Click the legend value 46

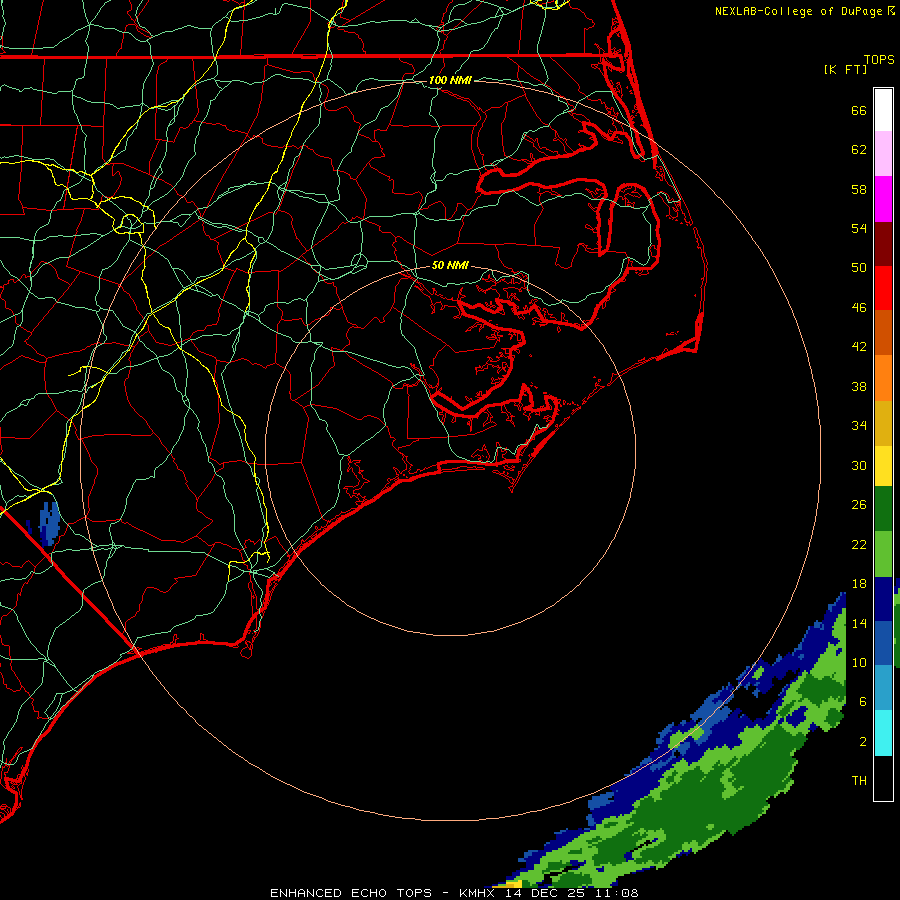point(859,307)
